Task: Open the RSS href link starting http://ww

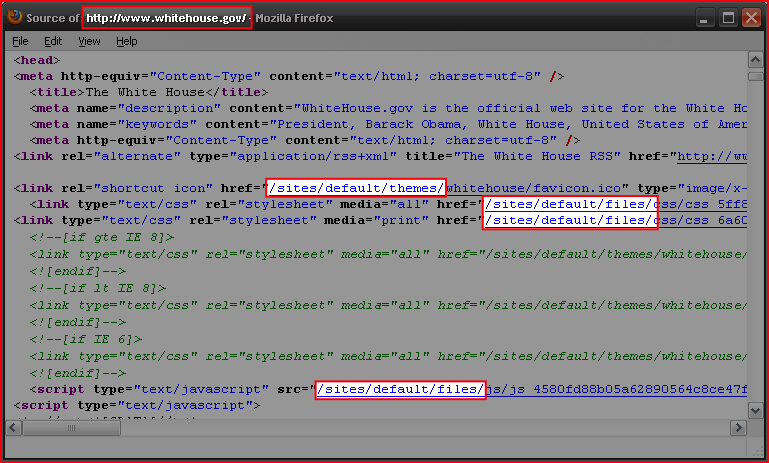Action: 712,156
